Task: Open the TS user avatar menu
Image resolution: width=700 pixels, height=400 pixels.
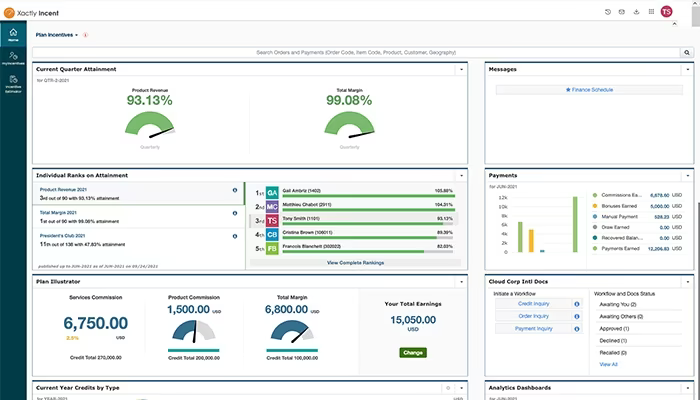Action: click(x=667, y=12)
